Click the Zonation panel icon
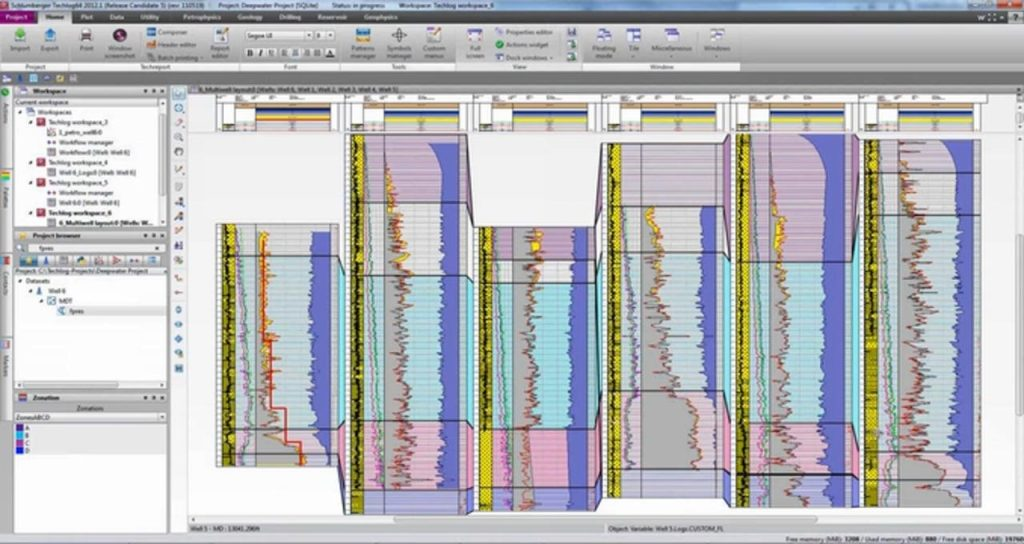 coord(22,397)
